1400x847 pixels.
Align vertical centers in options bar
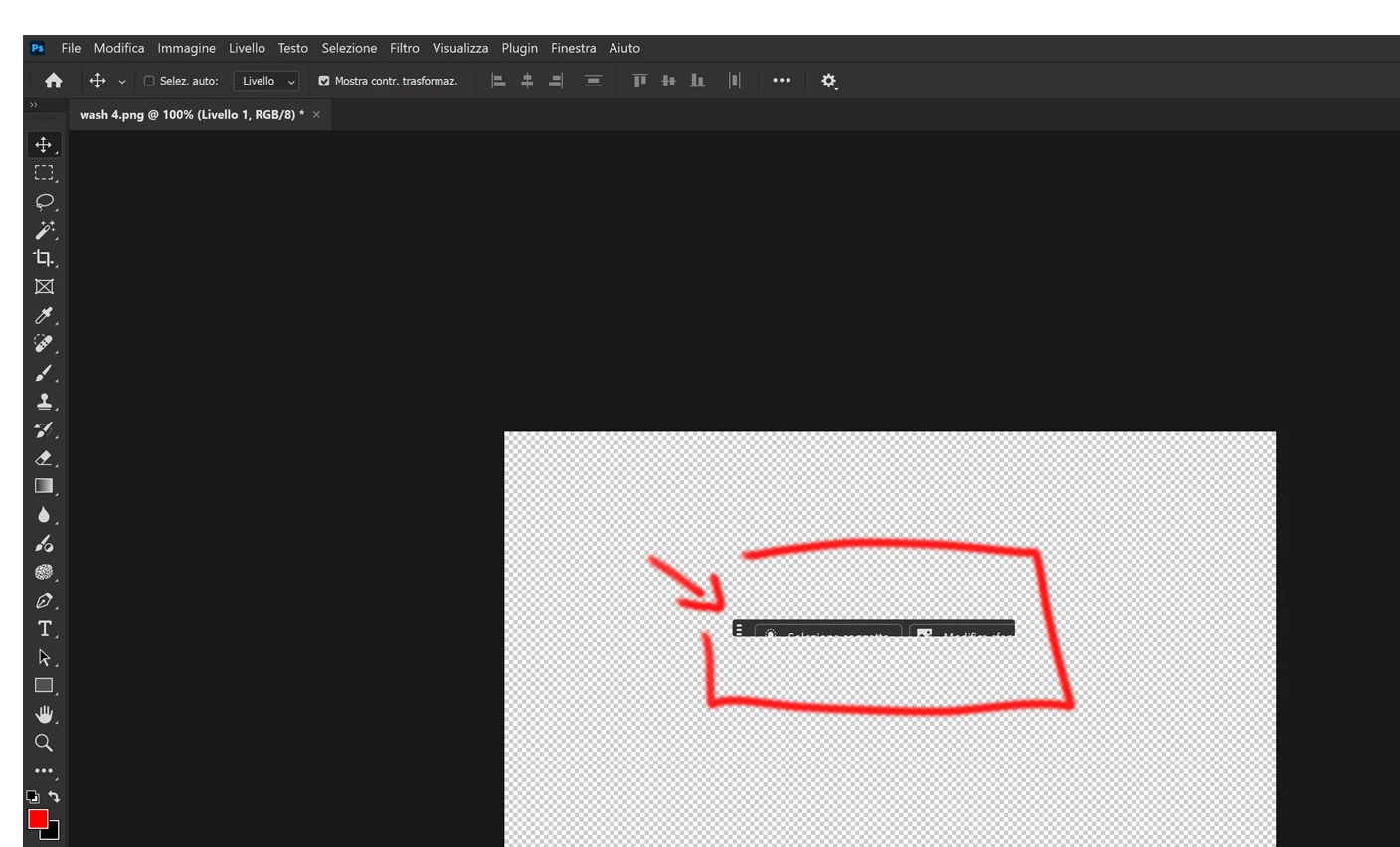point(668,81)
